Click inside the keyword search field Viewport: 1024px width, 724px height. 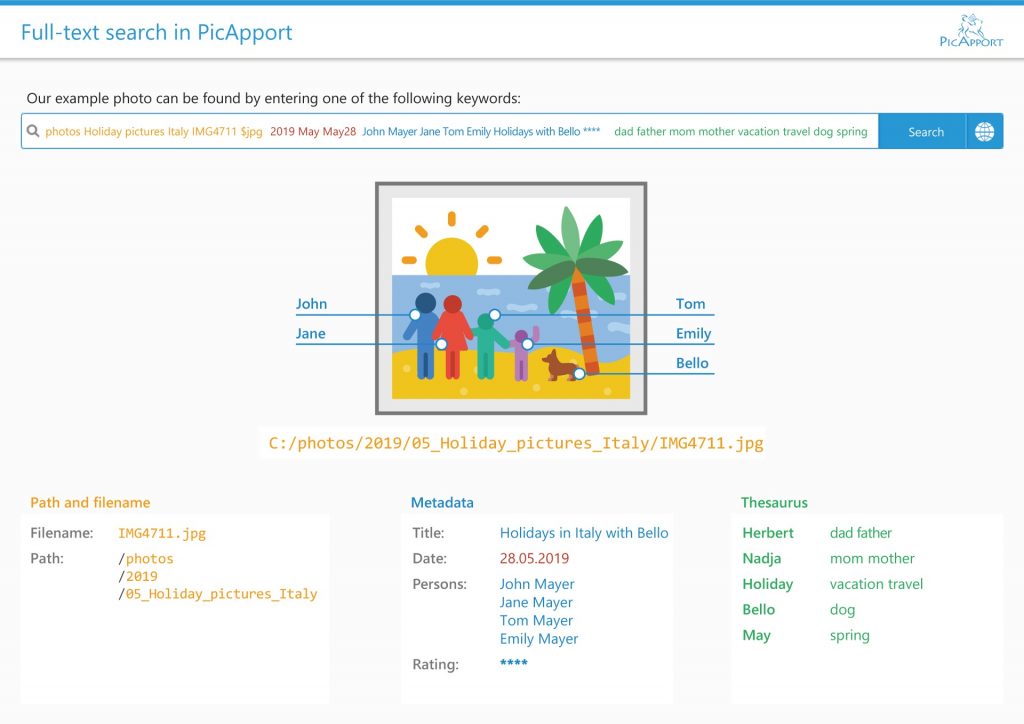(450, 132)
